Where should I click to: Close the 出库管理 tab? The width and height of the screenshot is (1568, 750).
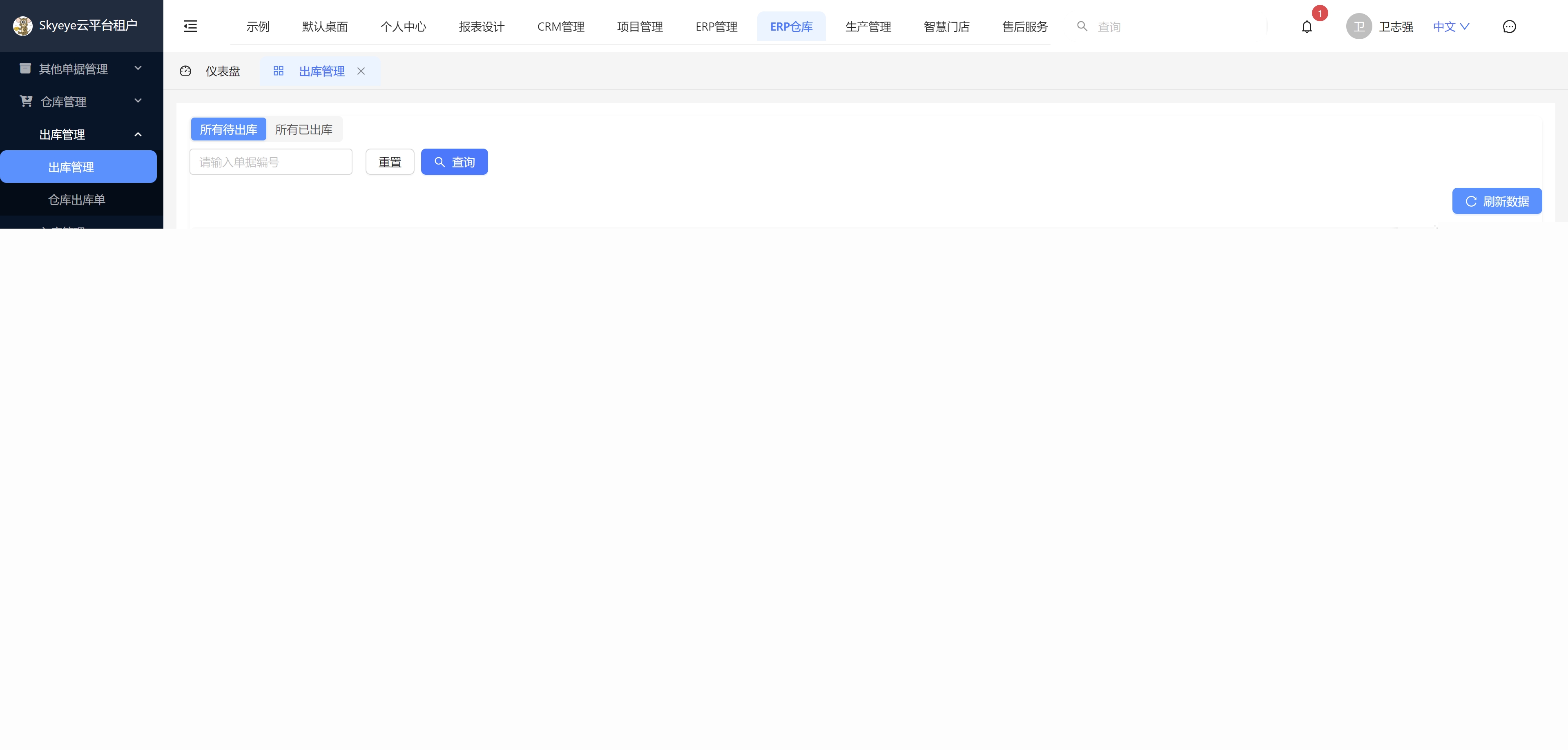361,71
